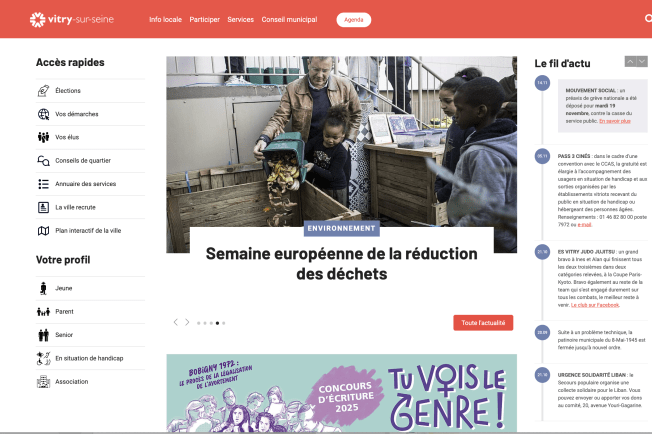This screenshot has height=434, width=652.
Task: Open the Conseils de quartier chat icon
Action: (44, 160)
